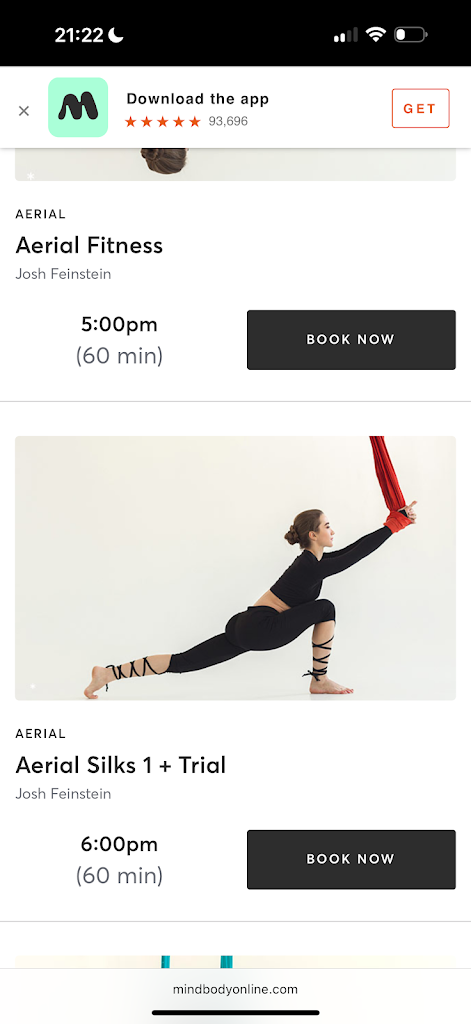Screen dimensions: 471x1024
Task: Book the 6:00pm Aerial Silks class
Action: [x=351, y=859]
